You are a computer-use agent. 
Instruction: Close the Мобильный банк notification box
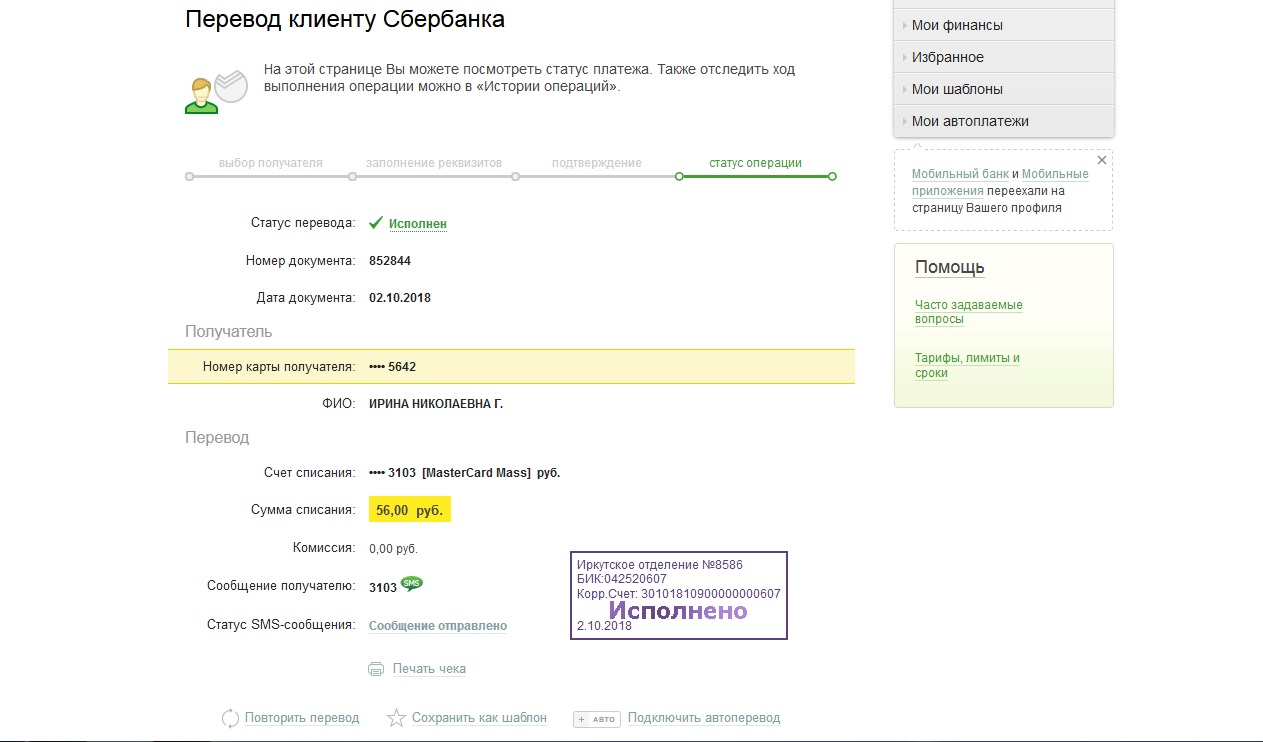tap(1102, 160)
